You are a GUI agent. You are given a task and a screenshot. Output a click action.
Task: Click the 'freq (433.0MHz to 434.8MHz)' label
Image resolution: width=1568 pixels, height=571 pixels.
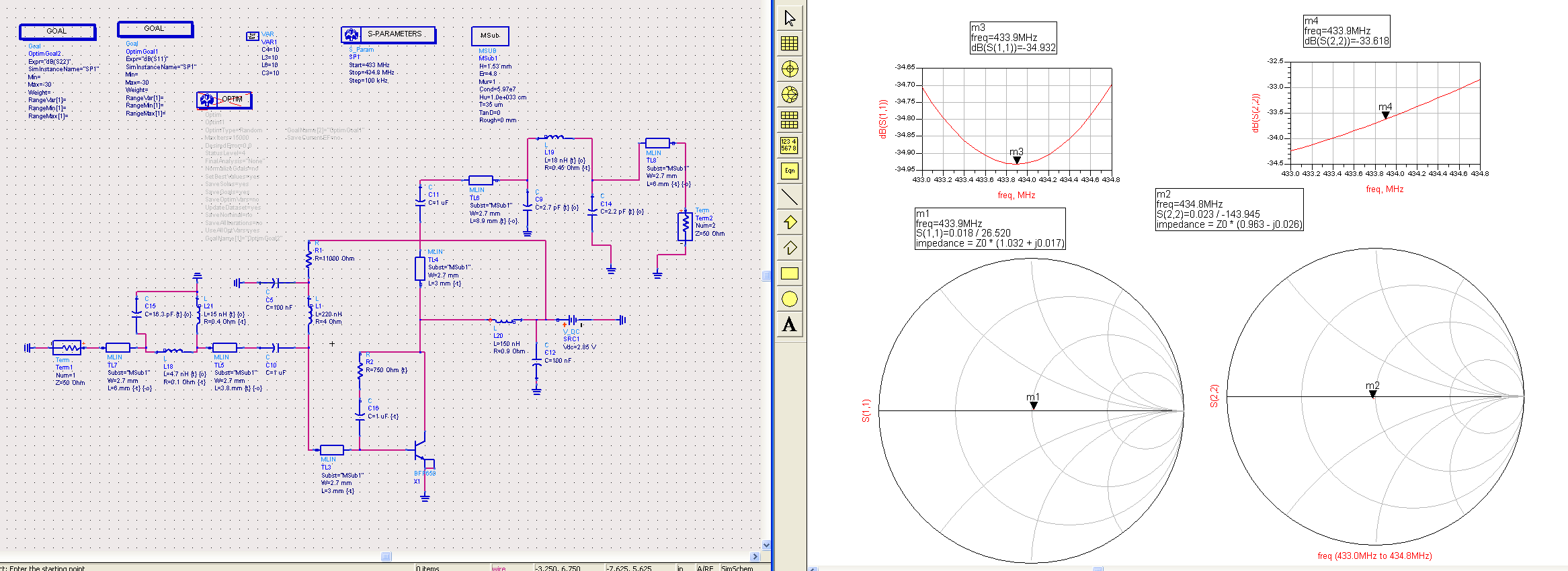click(1374, 556)
